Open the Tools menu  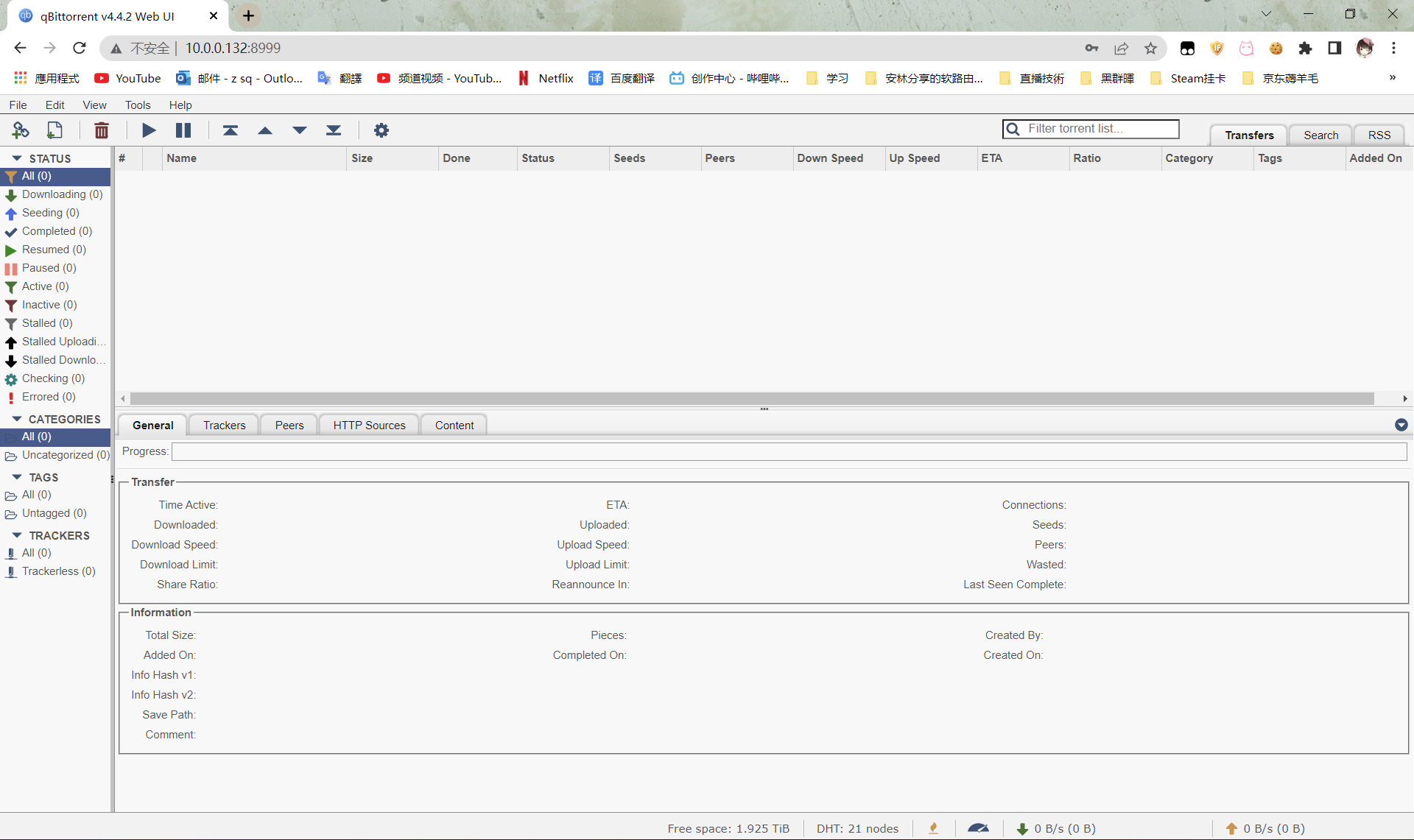(x=138, y=105)
